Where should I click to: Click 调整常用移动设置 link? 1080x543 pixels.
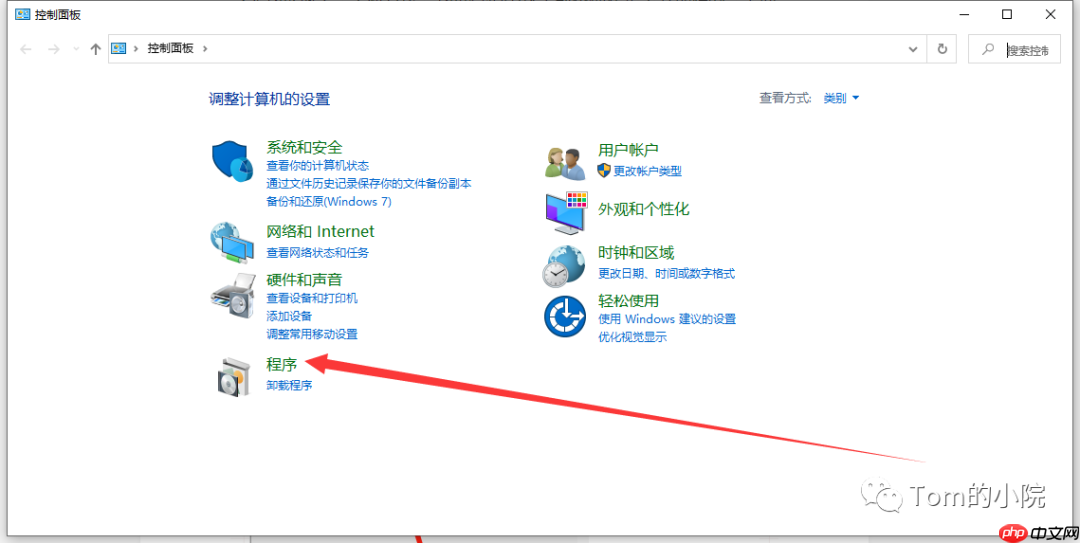(312, 334)
